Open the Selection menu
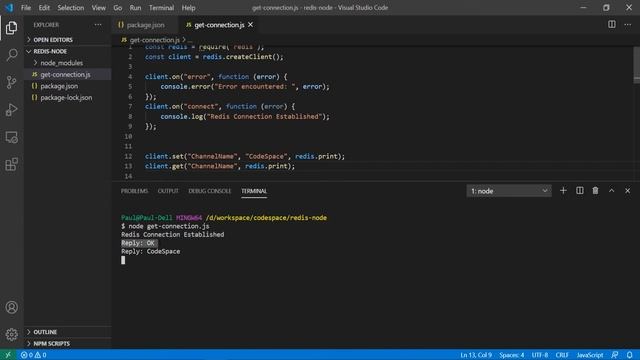The image size is (640, 360). (x=71, y=8)
